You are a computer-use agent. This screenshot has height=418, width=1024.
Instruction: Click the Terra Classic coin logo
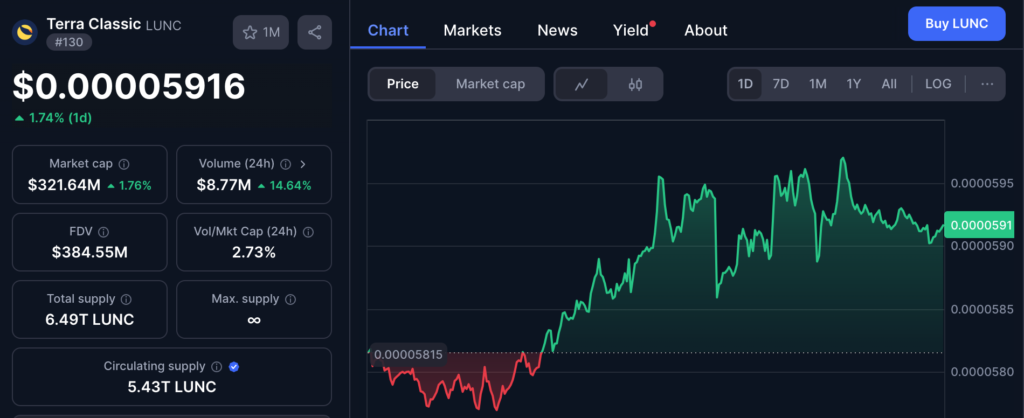24,32
